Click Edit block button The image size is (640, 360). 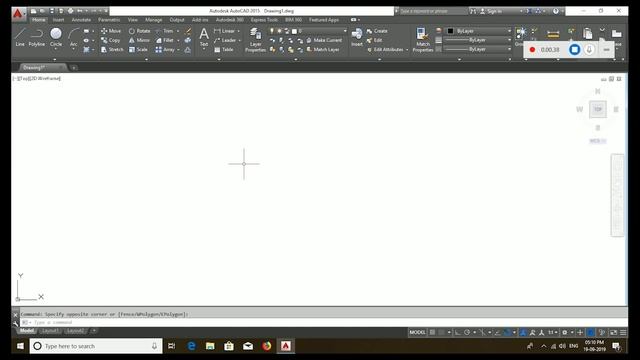374,40
